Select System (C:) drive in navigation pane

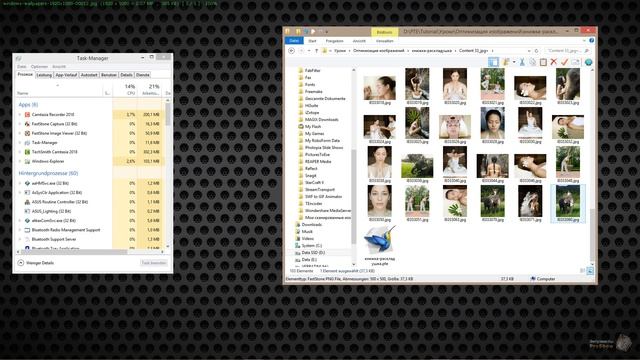[x=312, y=245]
